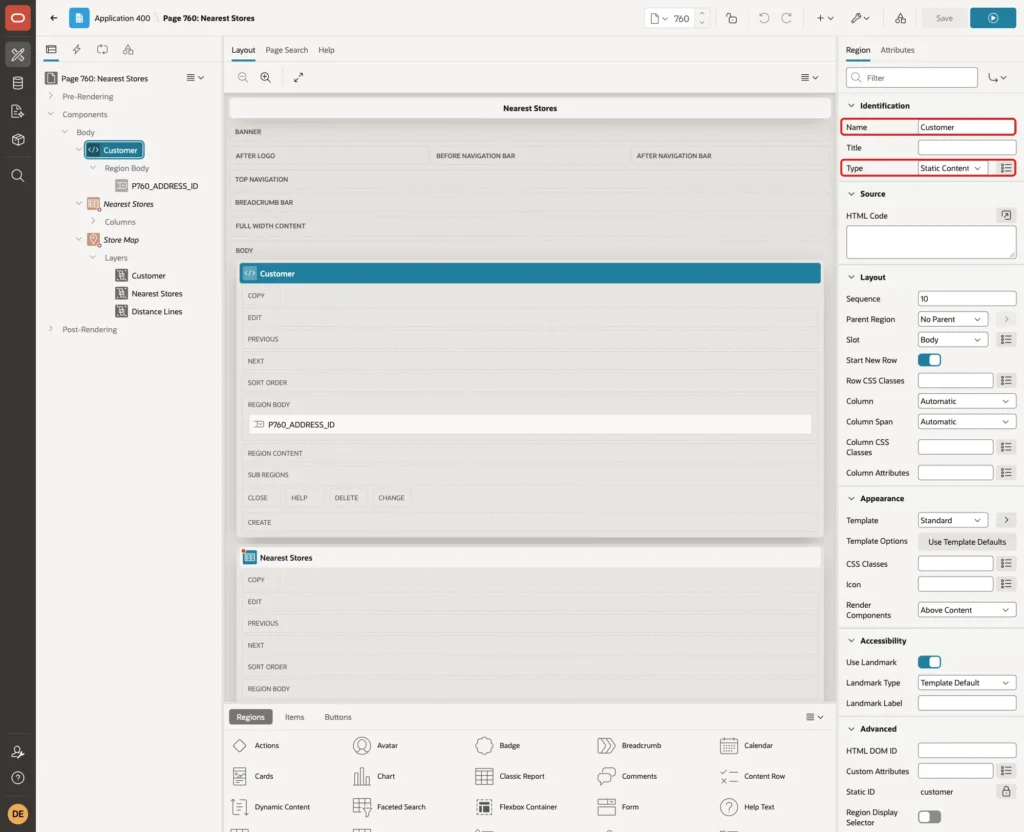Click the Static ID lock icon
Viewport: 1024px width, 832px height.
pos(1006,792)
